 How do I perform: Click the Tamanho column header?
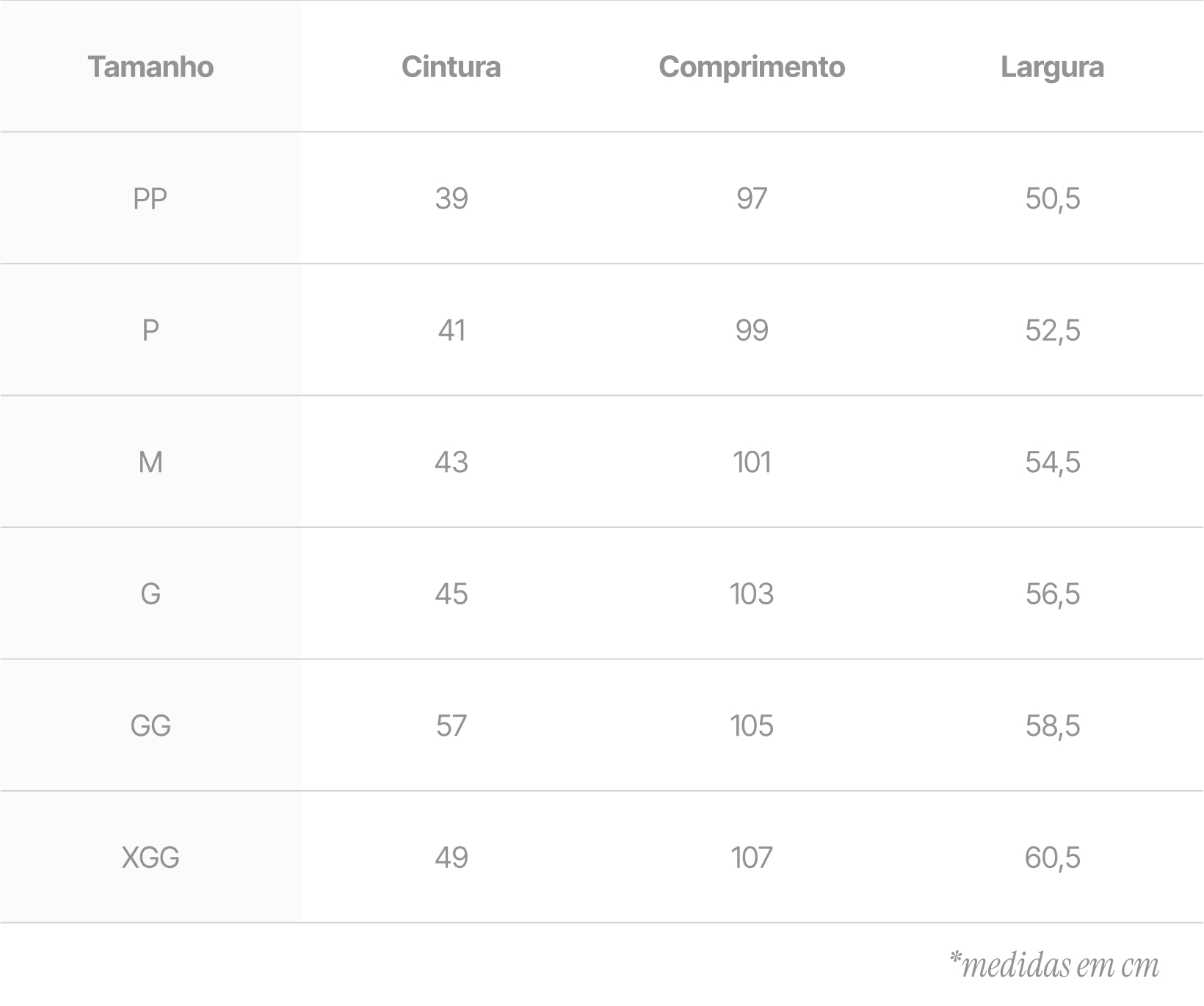[150, 67]
